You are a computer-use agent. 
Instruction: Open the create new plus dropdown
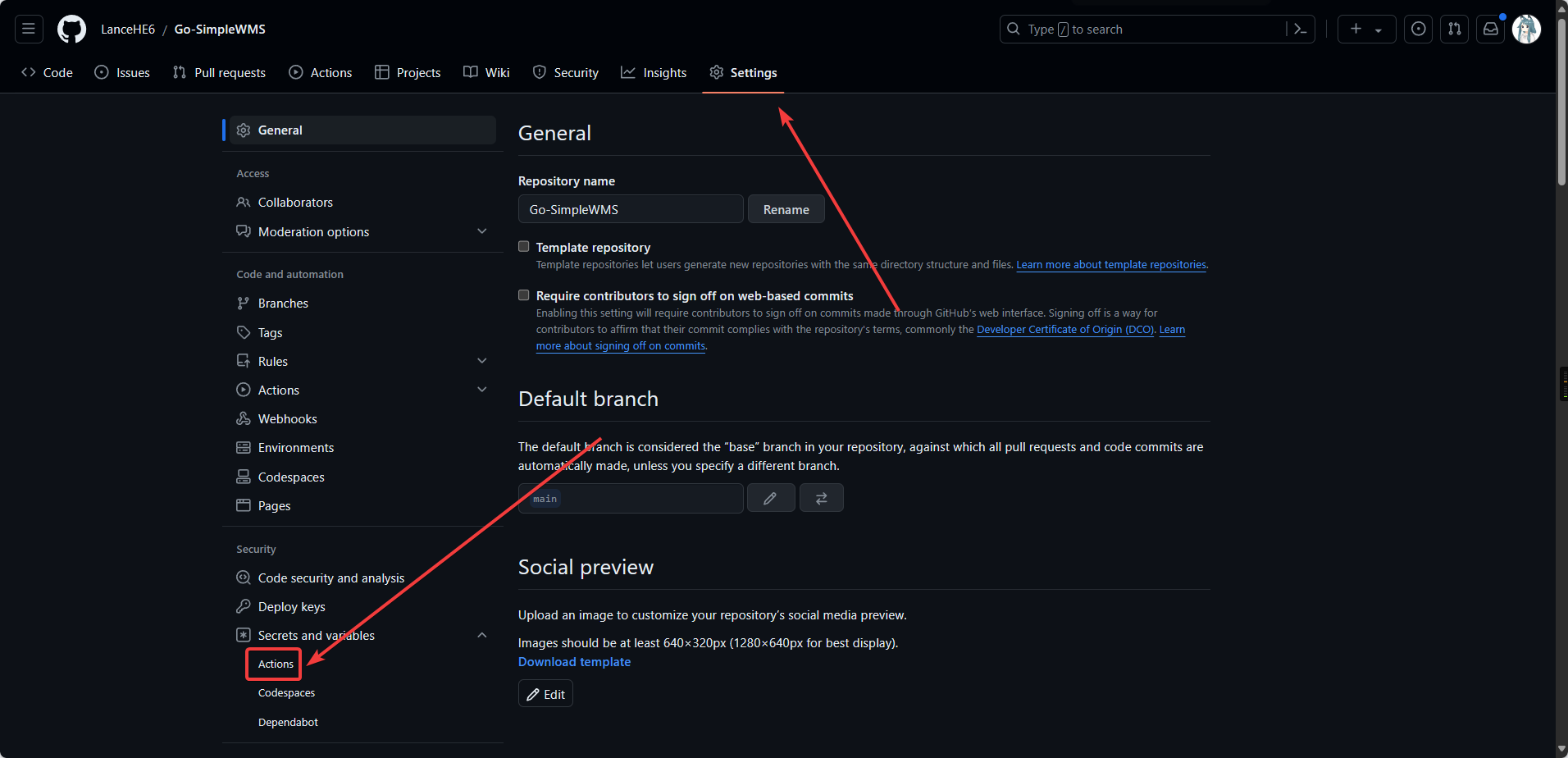pyautogui.click(x=1365, y=30)
